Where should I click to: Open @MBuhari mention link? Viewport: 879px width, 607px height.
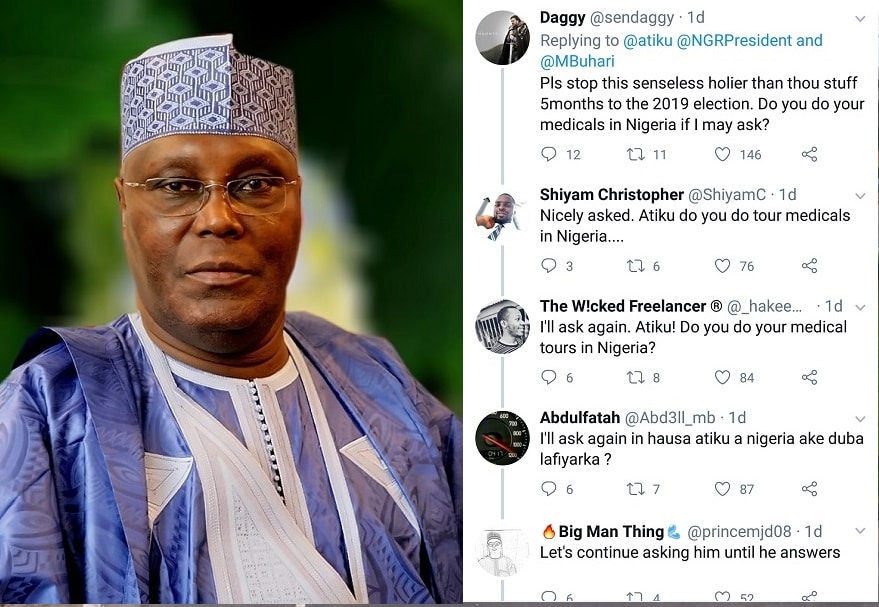point(577,61)
